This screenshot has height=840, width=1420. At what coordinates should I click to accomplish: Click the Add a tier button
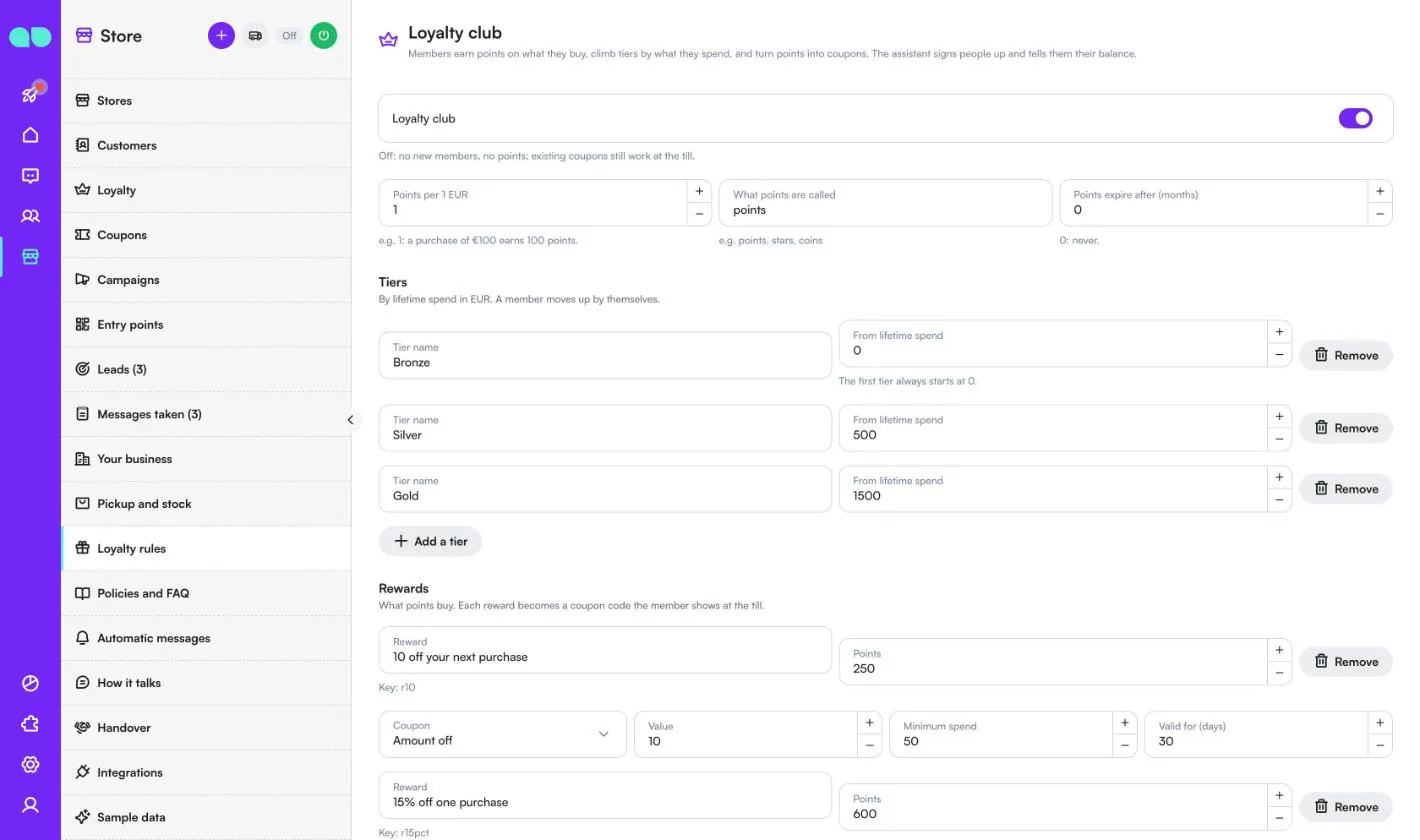430,541
